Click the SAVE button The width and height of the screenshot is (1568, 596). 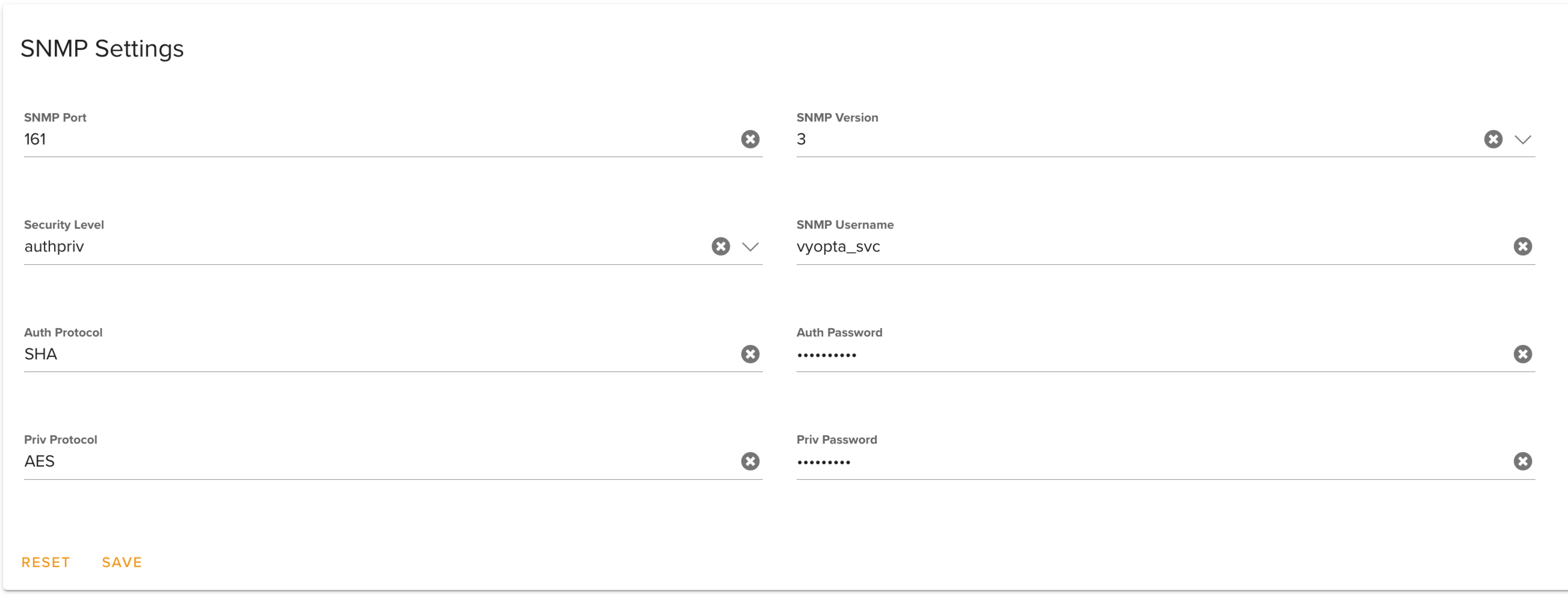point(122,563)
